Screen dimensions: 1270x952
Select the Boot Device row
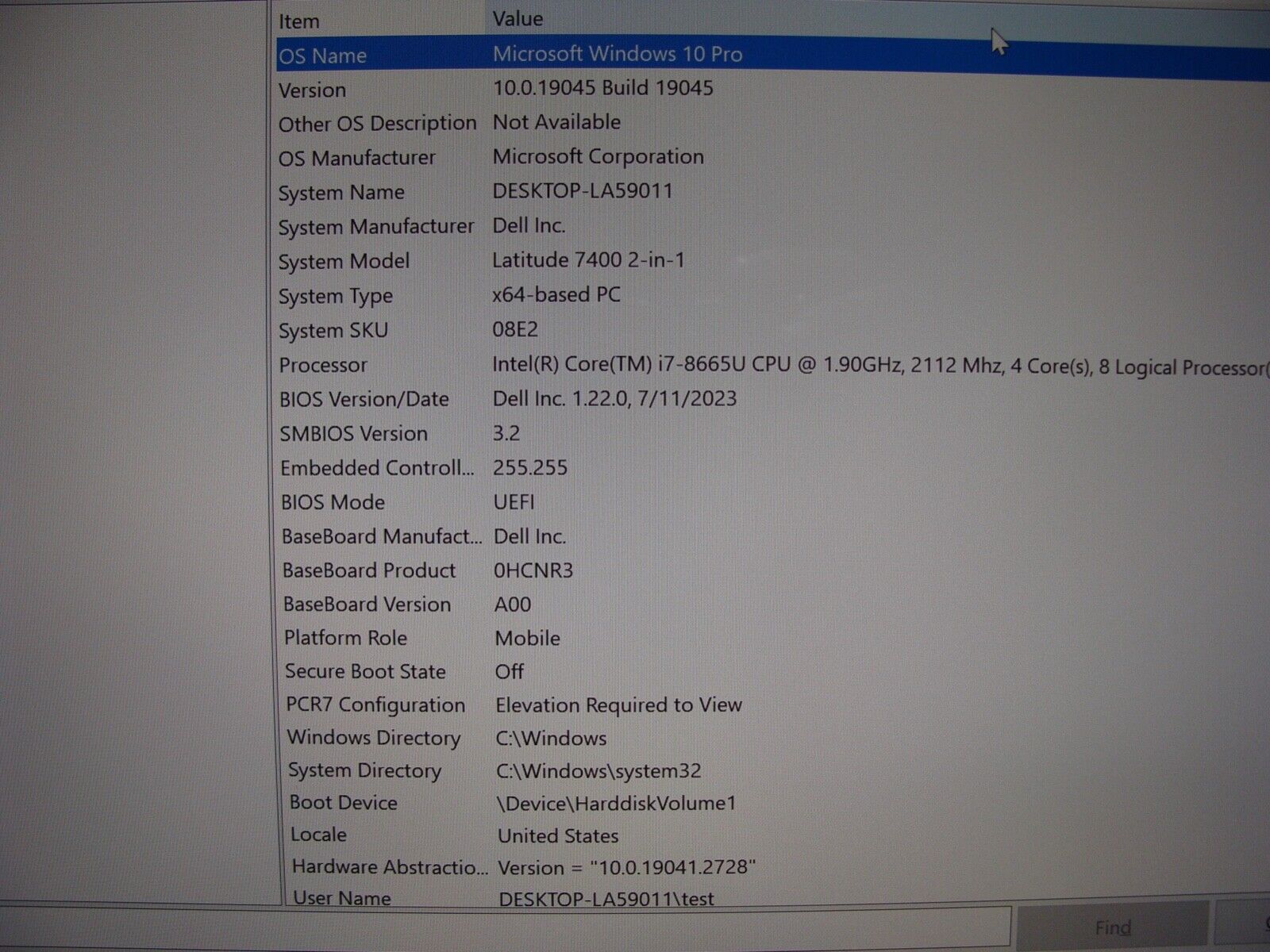344,803
